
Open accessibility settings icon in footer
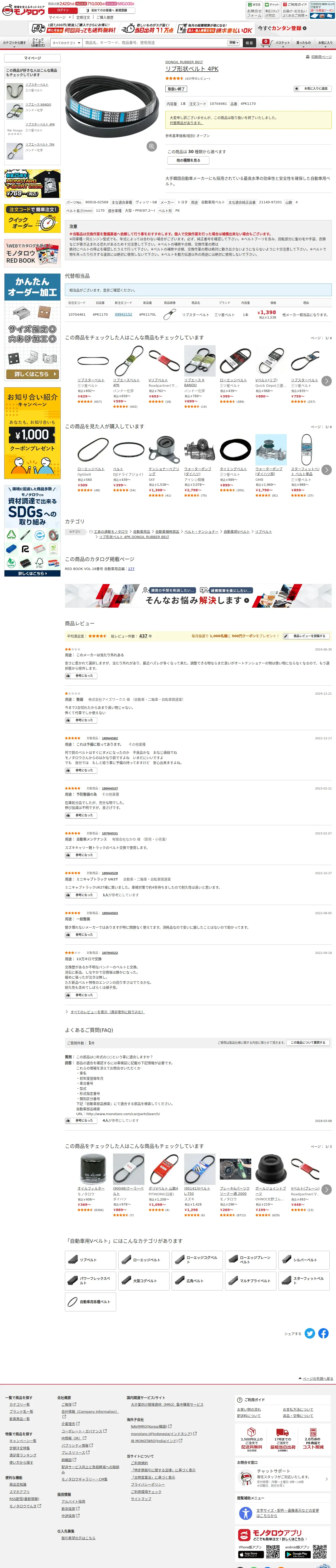pyautogui.click(x=245, y=1513)
